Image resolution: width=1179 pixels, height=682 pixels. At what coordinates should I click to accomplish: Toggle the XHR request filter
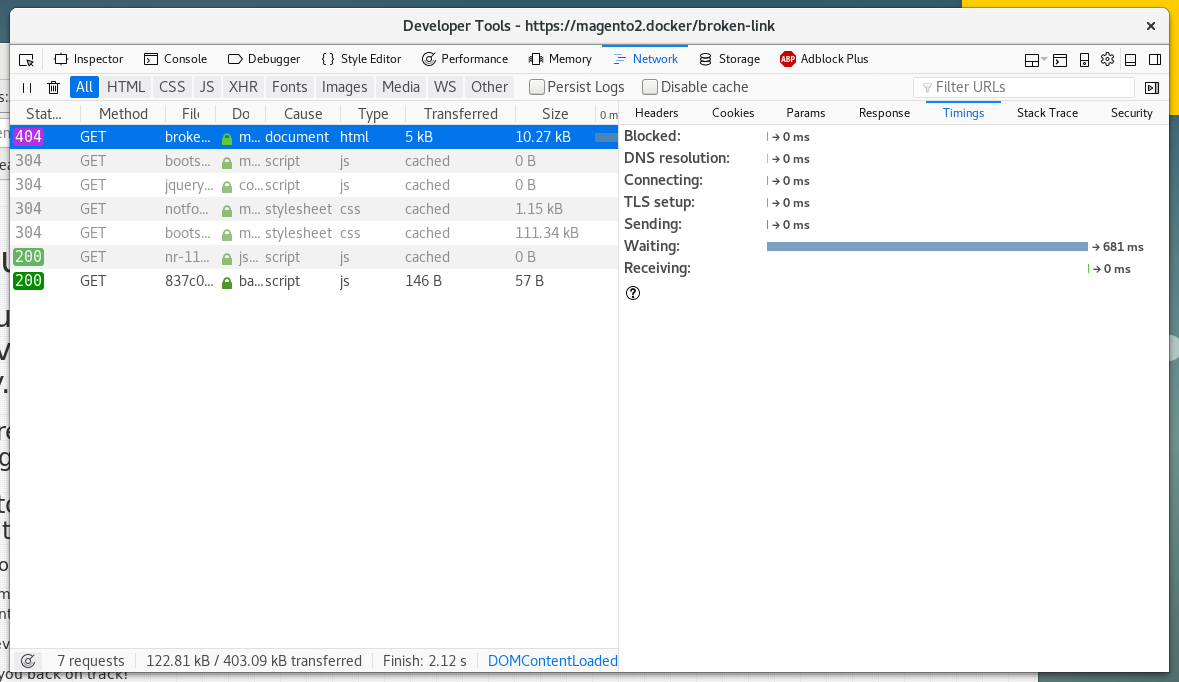point(243,87)
